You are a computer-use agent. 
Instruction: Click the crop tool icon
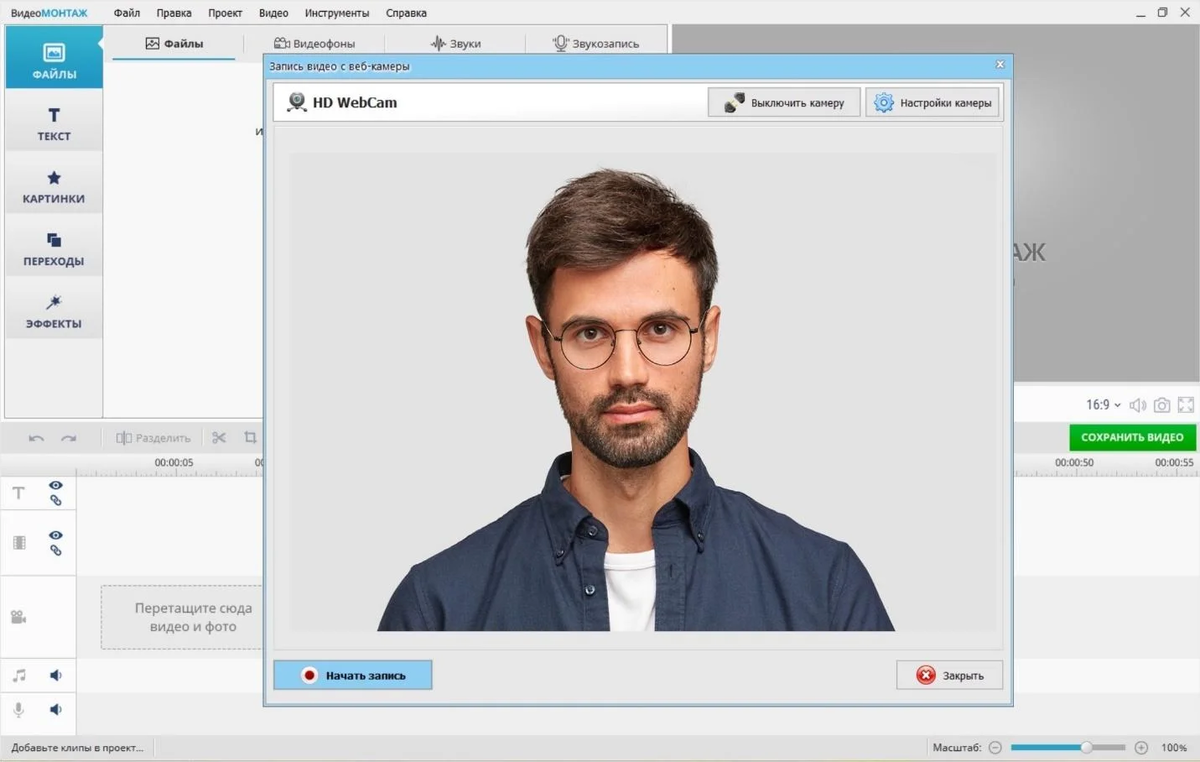click(x=250, y=438)
